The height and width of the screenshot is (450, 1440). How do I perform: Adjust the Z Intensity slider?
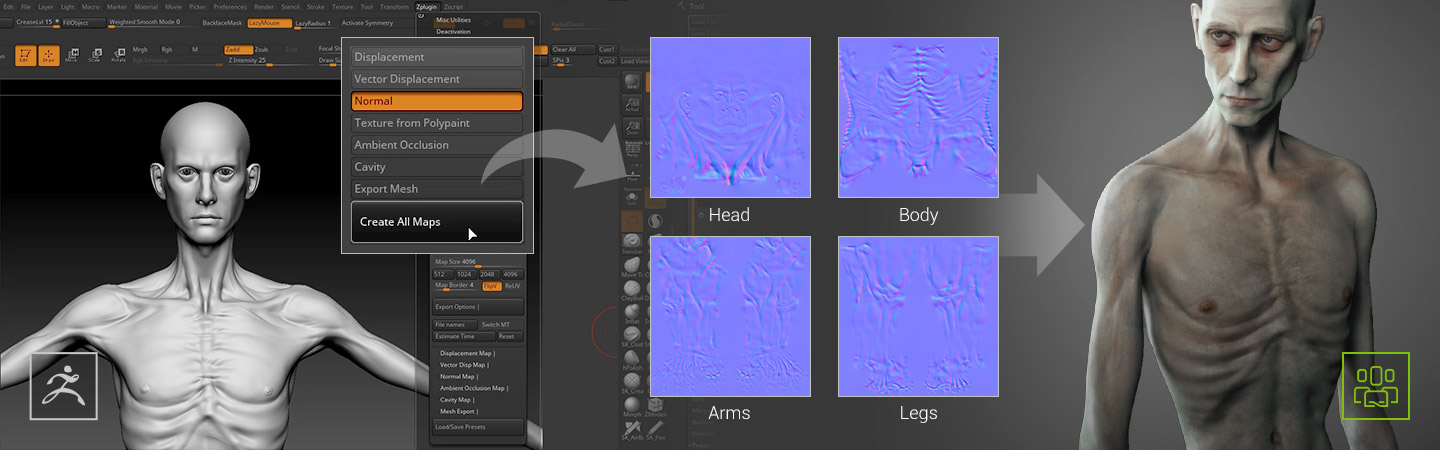(x=250, y=60)
